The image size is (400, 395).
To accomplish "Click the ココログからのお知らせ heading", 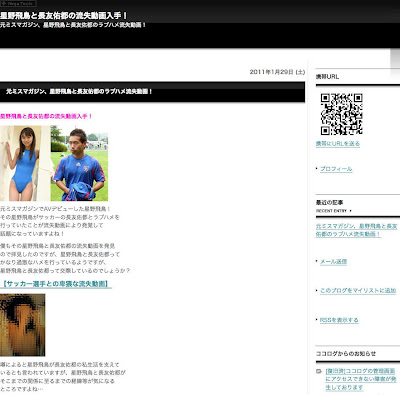I will [346, 354].
